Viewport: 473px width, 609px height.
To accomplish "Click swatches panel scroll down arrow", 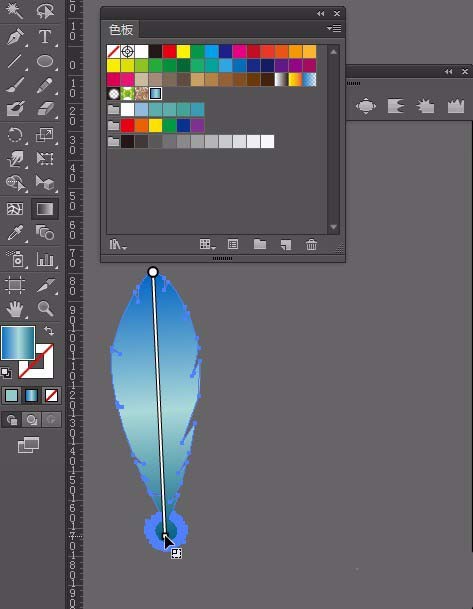I will coord(334,227).
